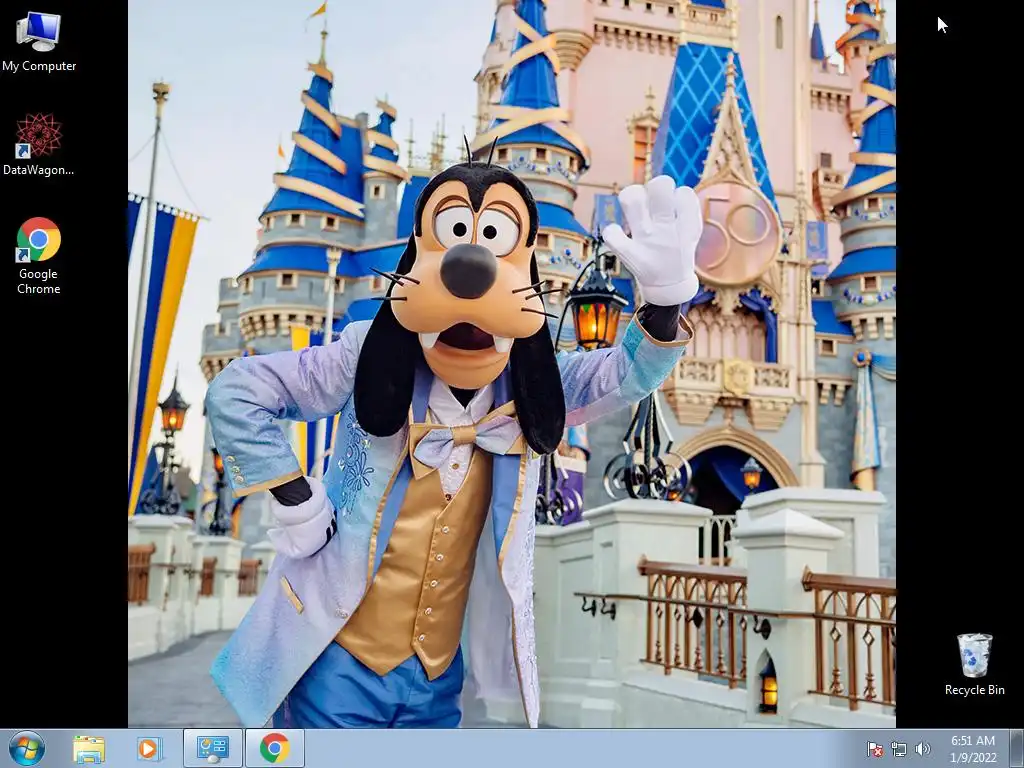1024x768 pixels.
Task: Click the "DataWagon..." icon label
Action: [x=39, y=170]
